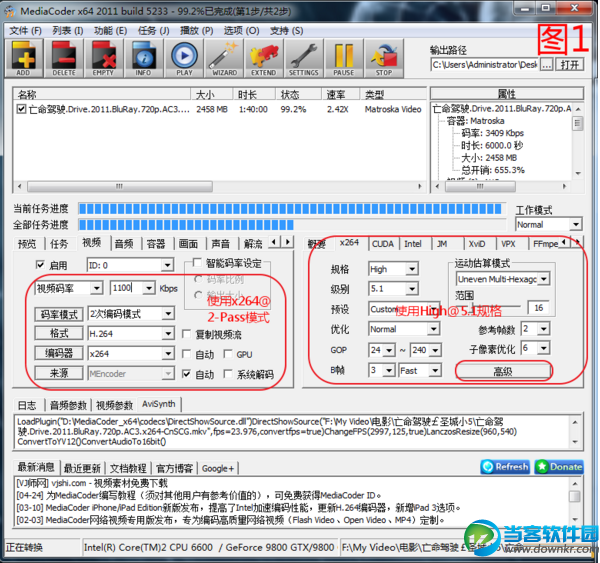Click the MediaCoder title bar app icon
Screen dimensions: 600x563
pos(10,11)
